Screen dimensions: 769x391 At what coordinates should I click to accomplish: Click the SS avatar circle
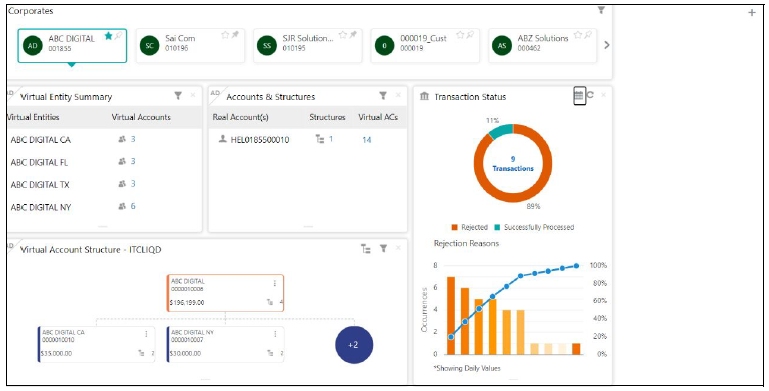(267, 46)
